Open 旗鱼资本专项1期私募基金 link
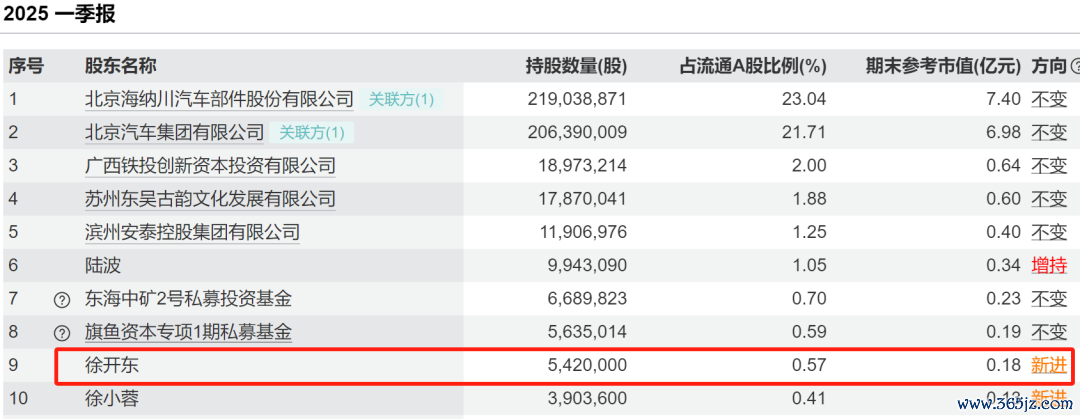 [x=189, y=332]
